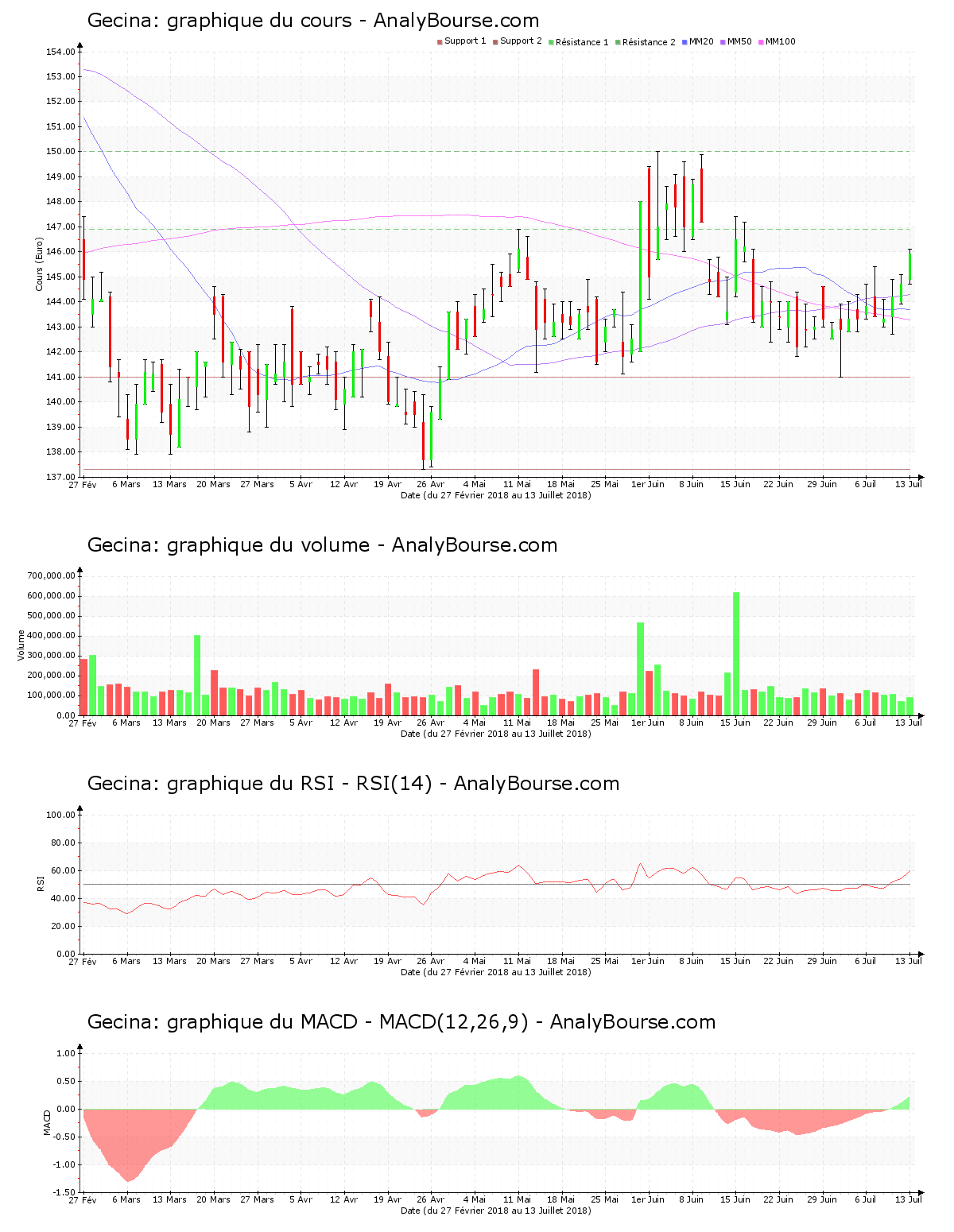Select the Résistance 2 legend label

coord(649,41)
